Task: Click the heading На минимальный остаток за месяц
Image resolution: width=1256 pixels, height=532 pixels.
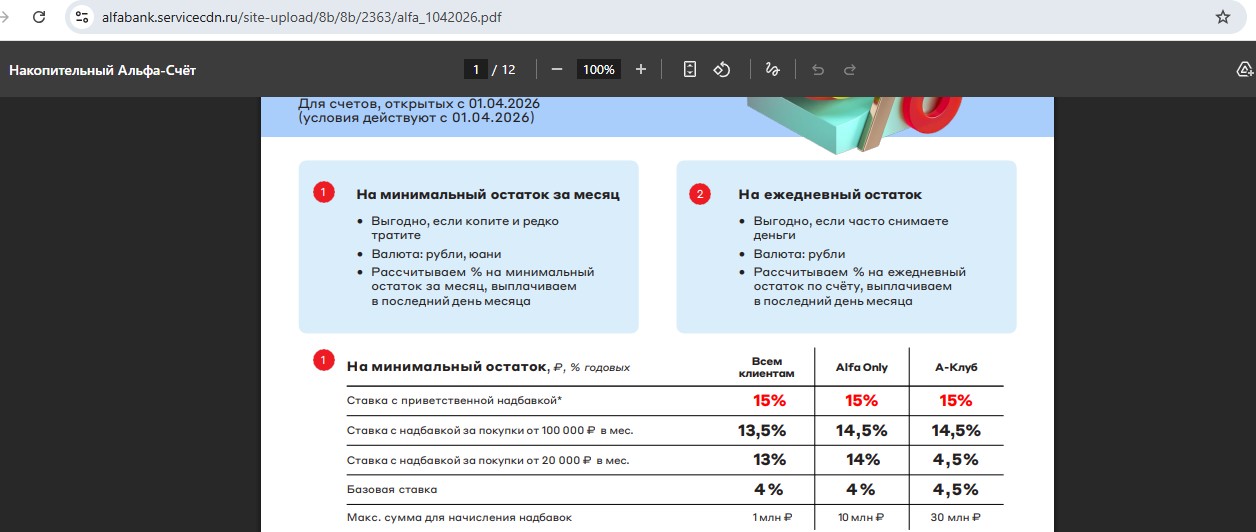Action: click(488, 194)
